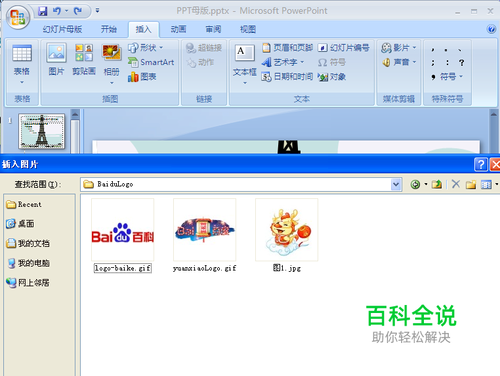
Task: Open the views menu icon in dialog
Action: click(x=486, y=184)
